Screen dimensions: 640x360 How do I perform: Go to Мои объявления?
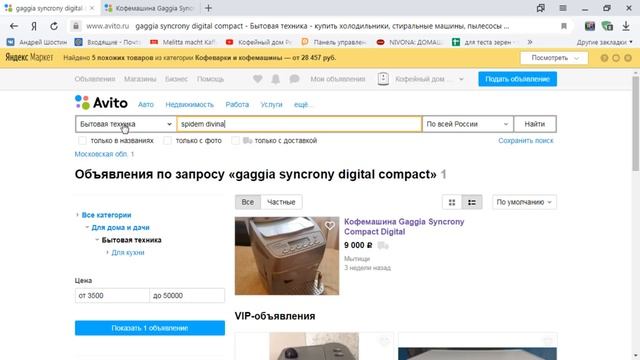[338, 79]
